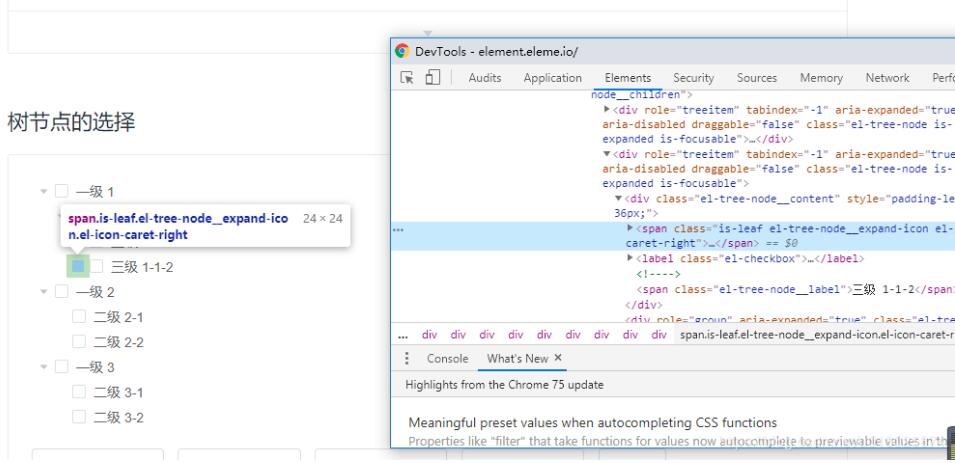The width and height of the screenshot is (955, 463).
Task: Enable the 三级 1-1-2 checkbox
Action: (x=97, y=267)
